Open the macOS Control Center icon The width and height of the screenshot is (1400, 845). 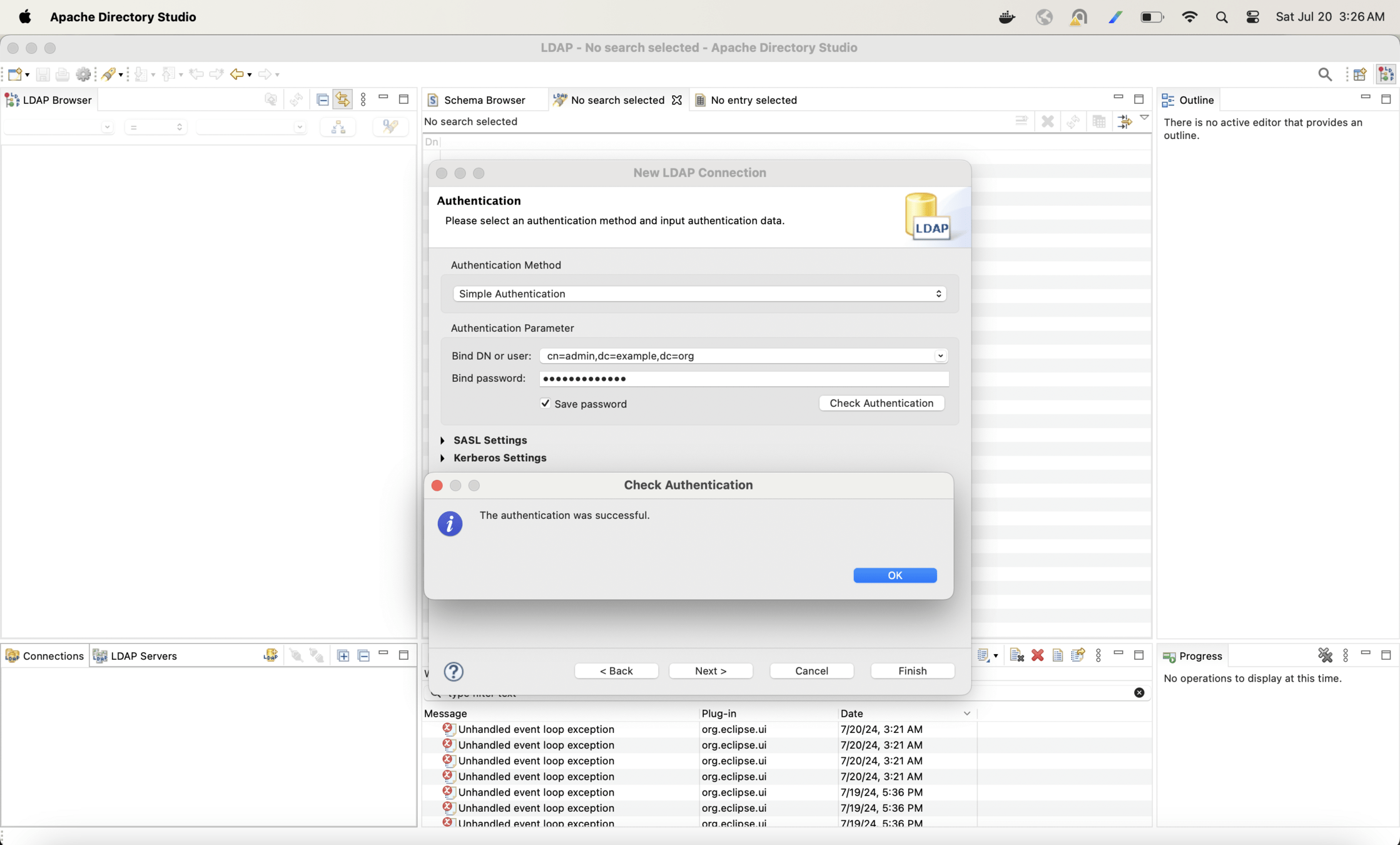click(x=1252, y=17)
